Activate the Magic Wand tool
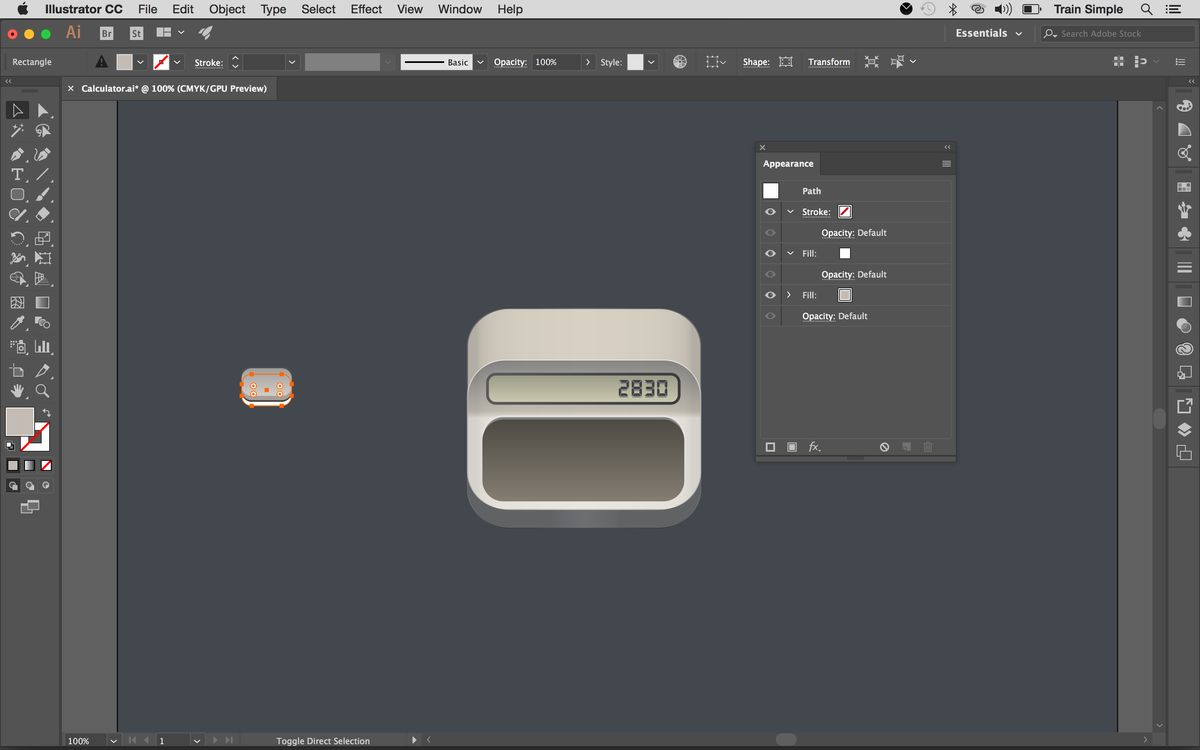Screen dimensions: 1200x750 [x=17, y=131]
